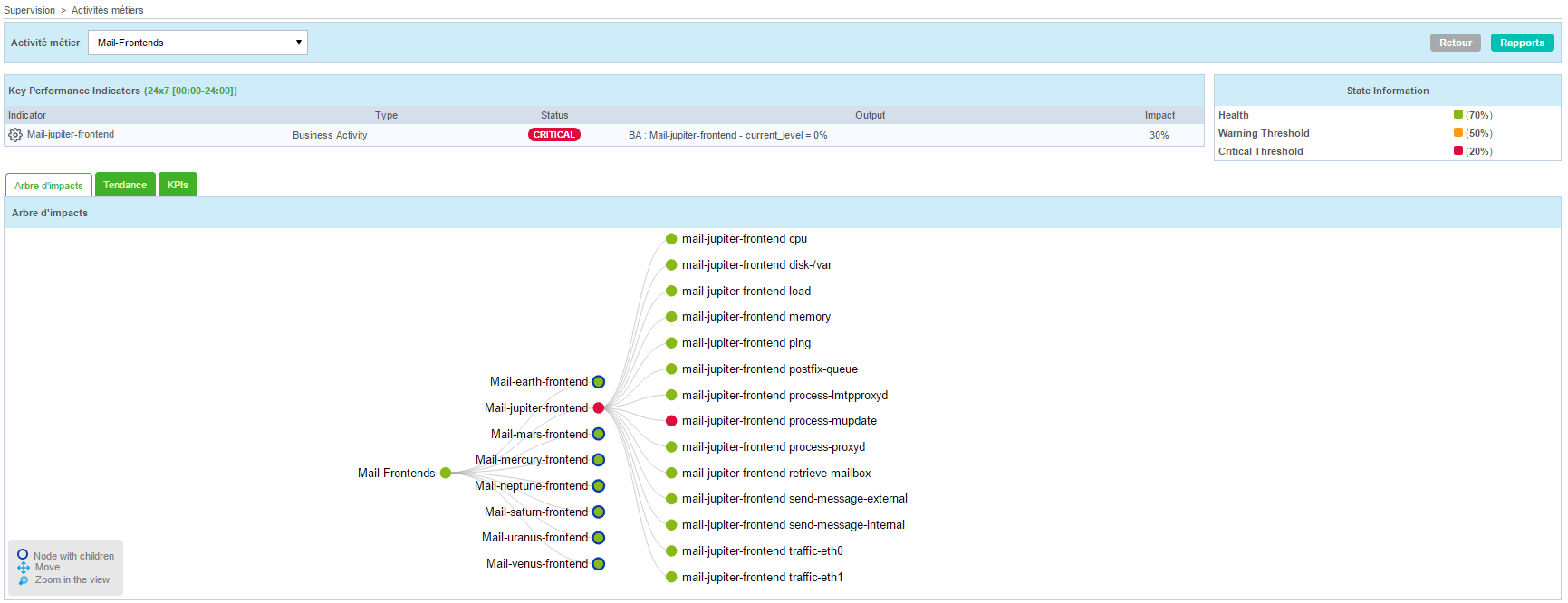The height and width of the screenshot is (603, 1568).
Task: Click the green Mail-Frontends root node
Action: 446,474
